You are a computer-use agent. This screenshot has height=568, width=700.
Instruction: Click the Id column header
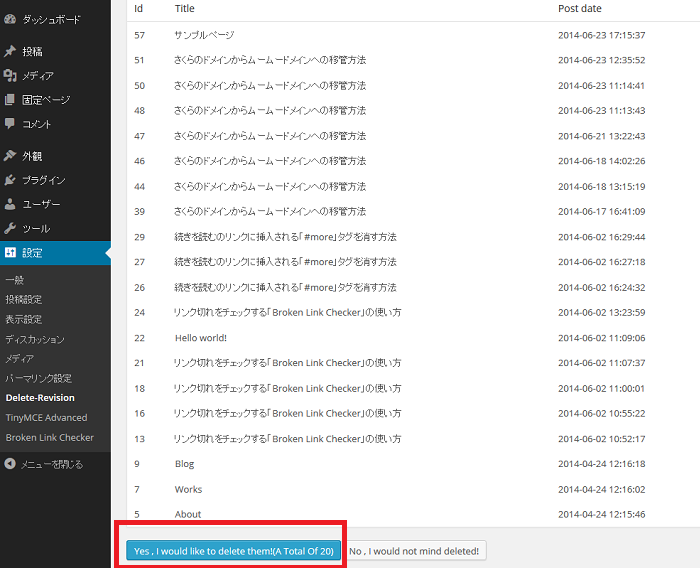coord(138,8)
